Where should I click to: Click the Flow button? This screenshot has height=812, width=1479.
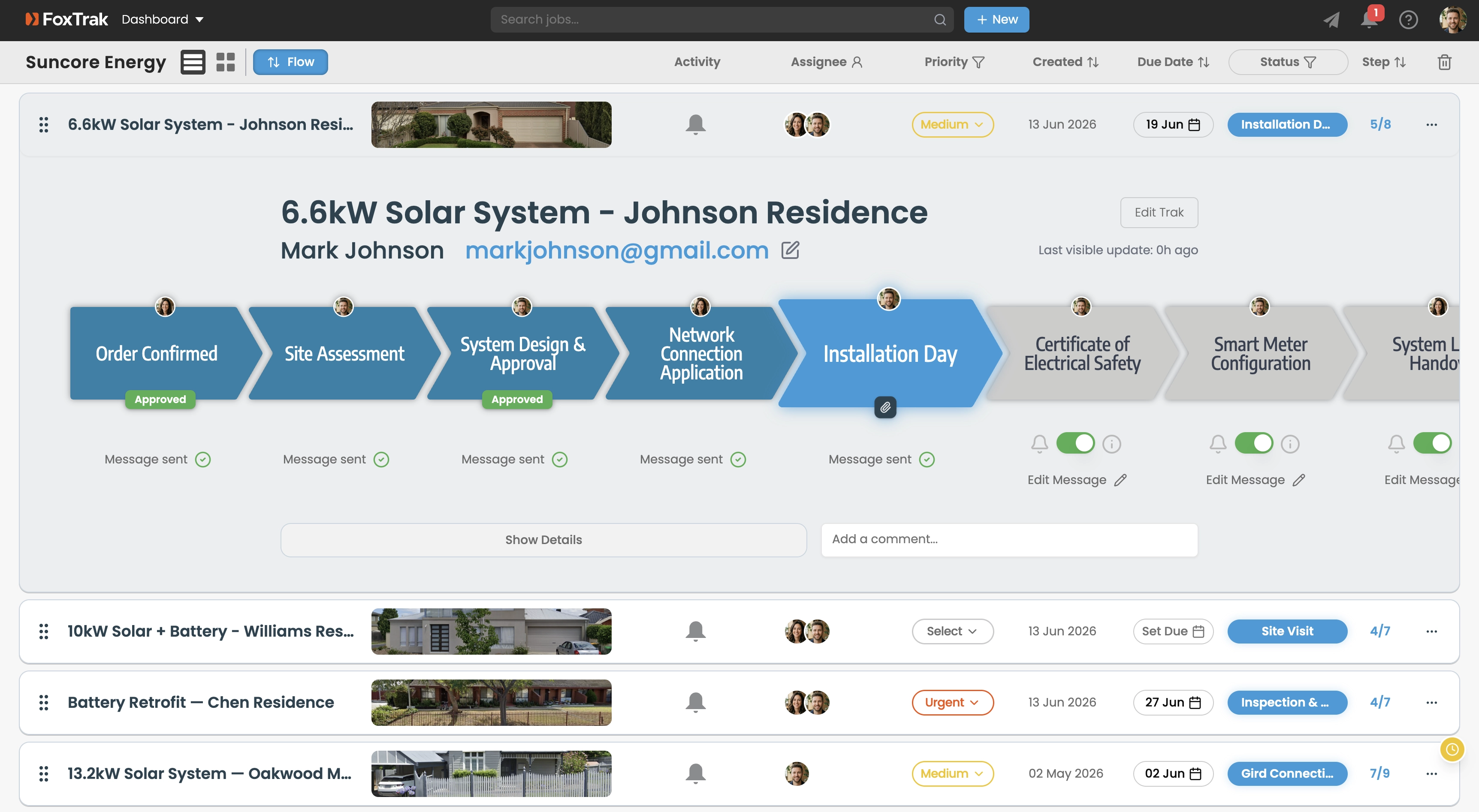tap(290, 62)
